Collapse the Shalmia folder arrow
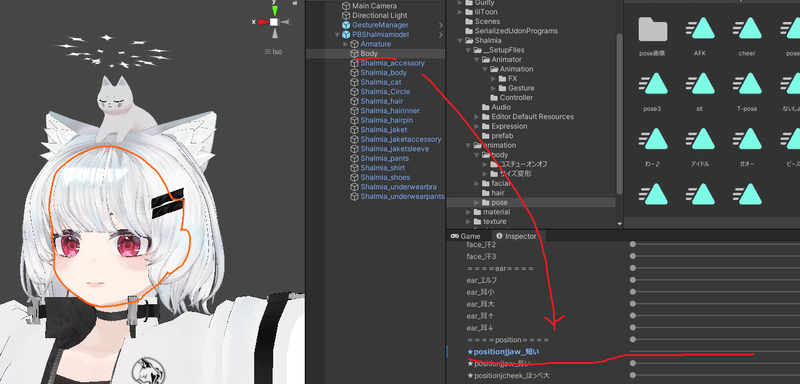 (460, 40)
